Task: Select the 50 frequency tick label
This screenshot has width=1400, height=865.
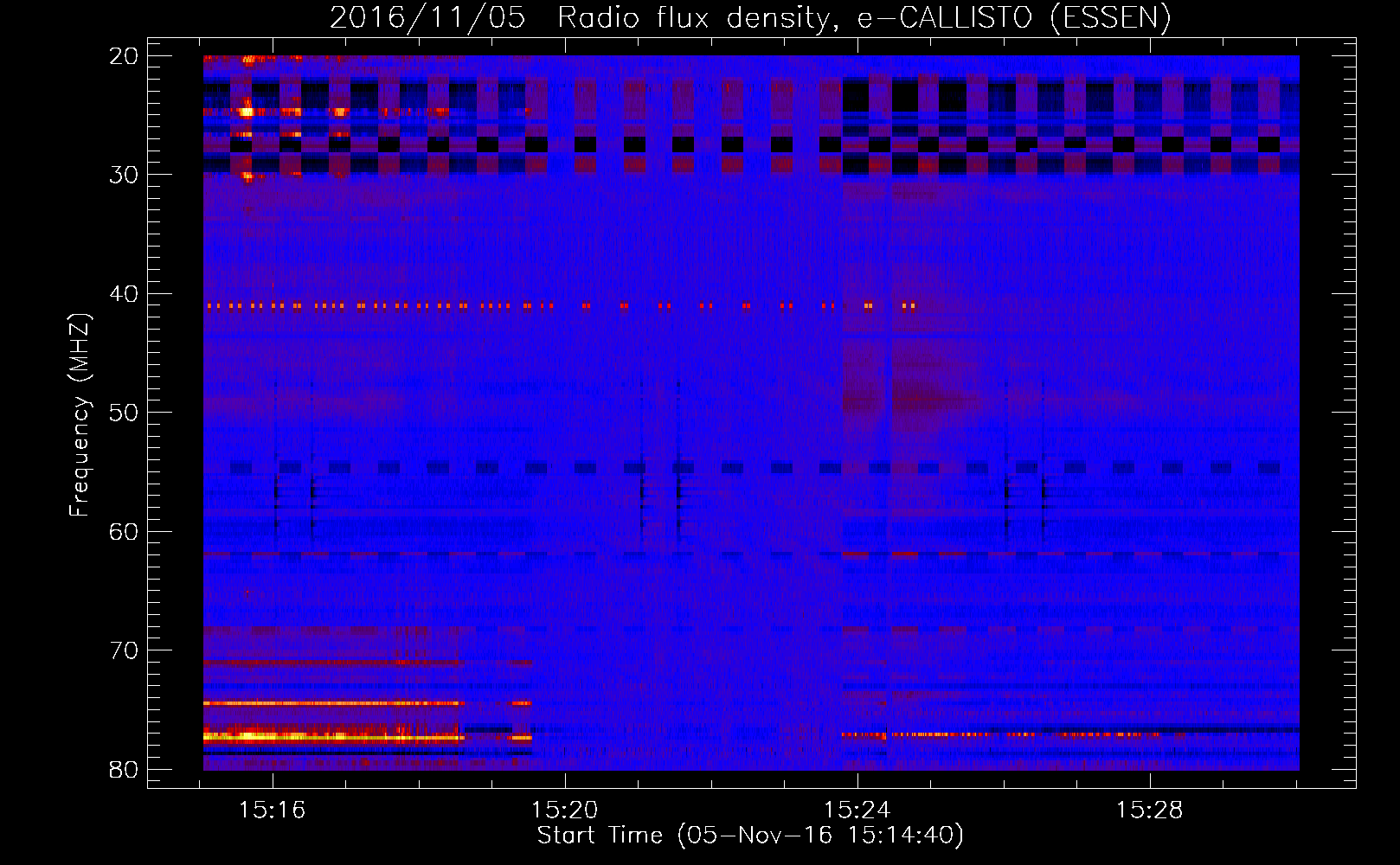Action: click(x=125, y=413)
